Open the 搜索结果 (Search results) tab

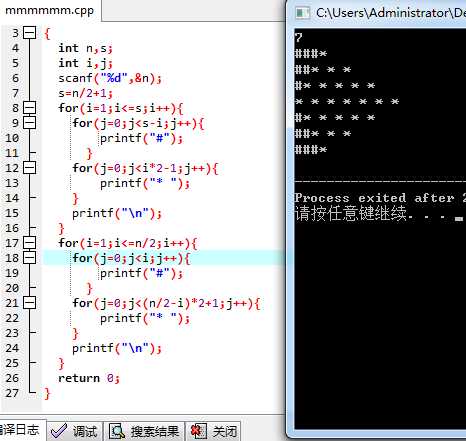pos(144,431)
